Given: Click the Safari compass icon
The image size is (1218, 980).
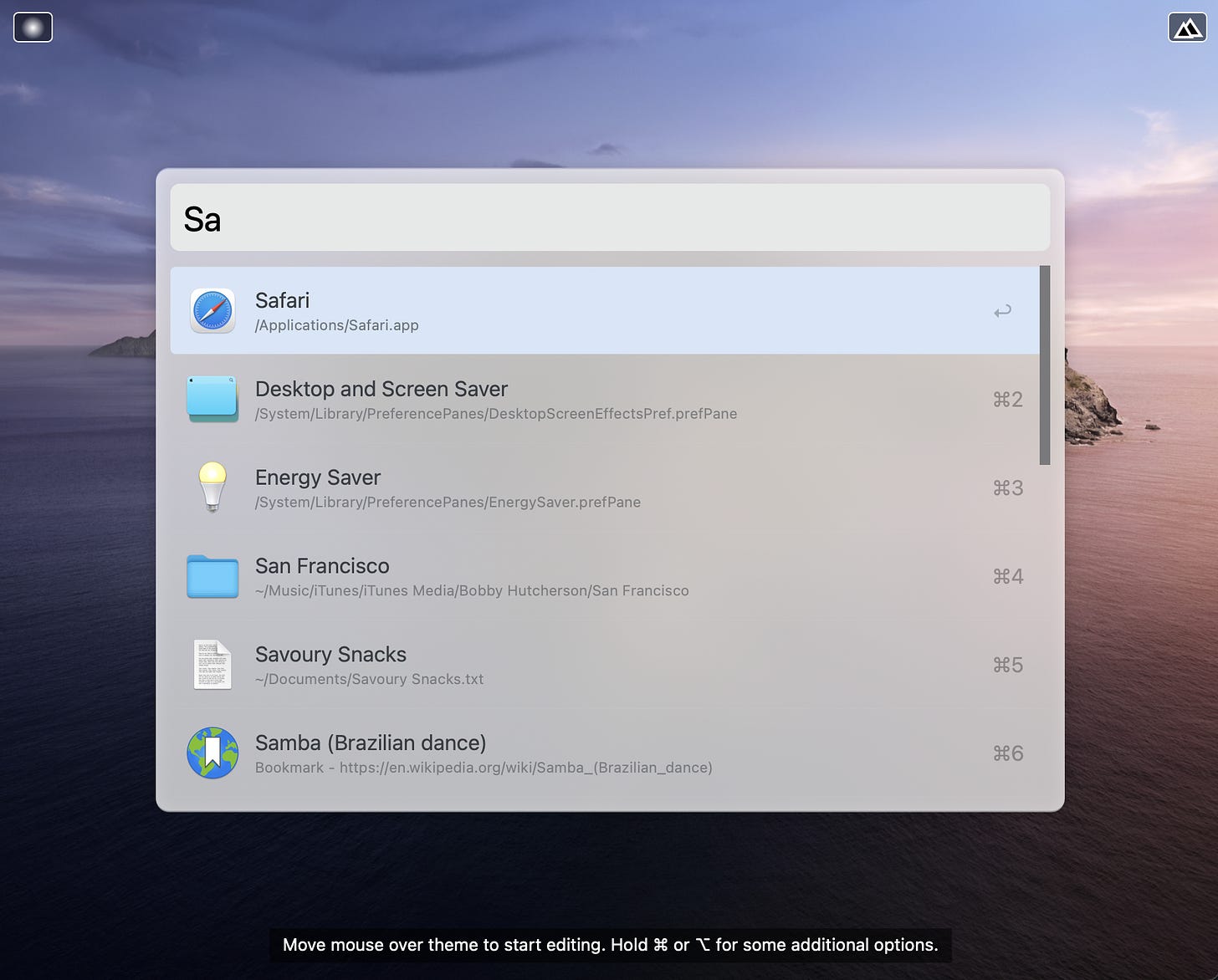Looking at the screenshot, I should (212, 311).
